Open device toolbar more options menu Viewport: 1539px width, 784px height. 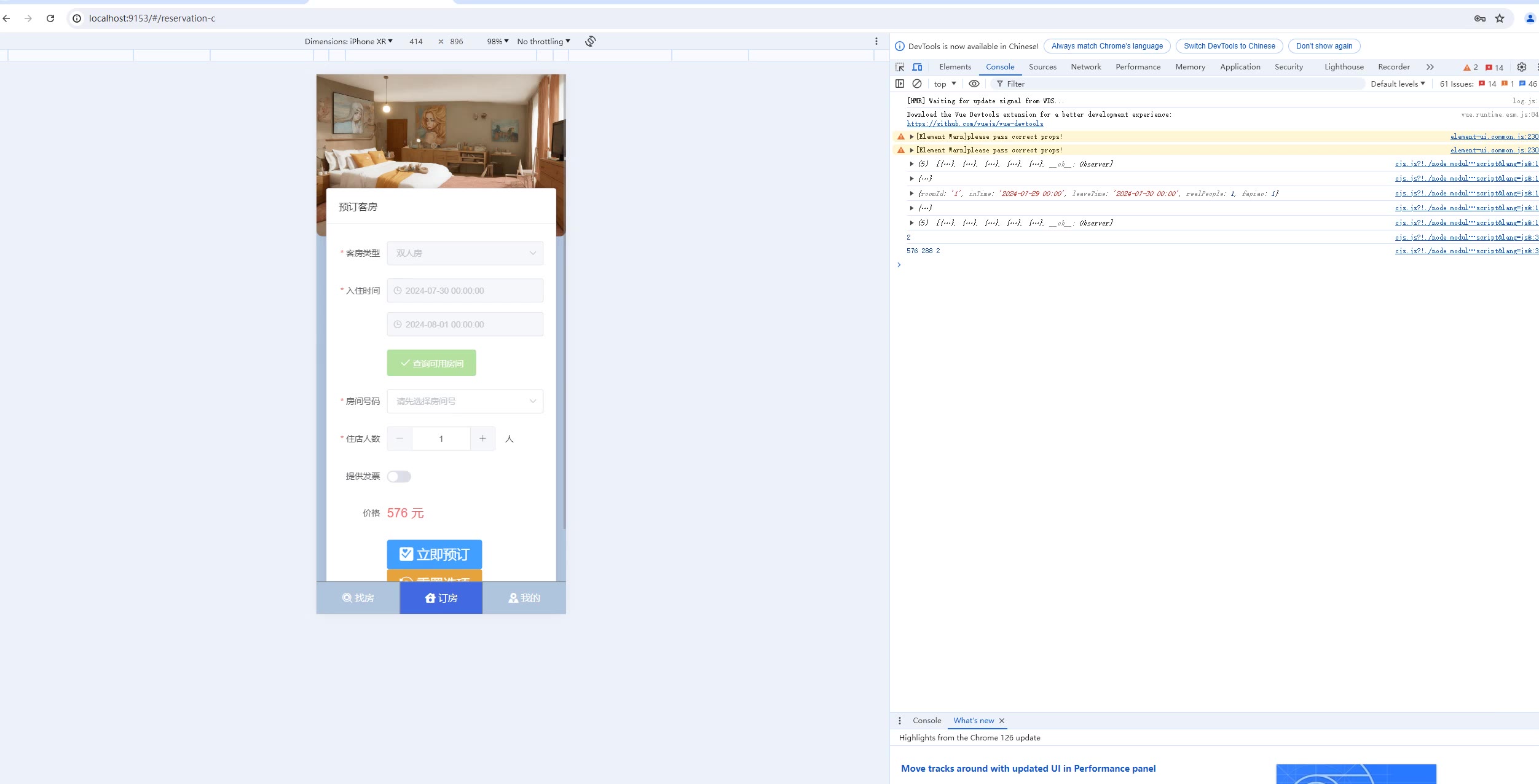click(x=876, y=41)
